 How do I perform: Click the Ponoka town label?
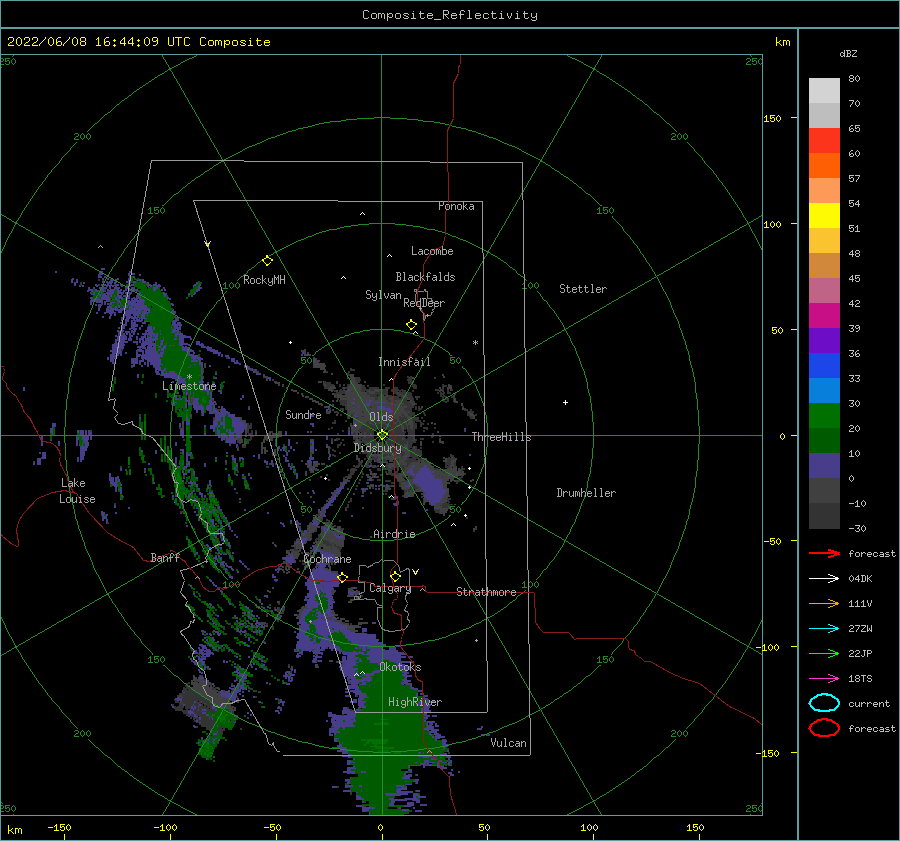[456, 206]
